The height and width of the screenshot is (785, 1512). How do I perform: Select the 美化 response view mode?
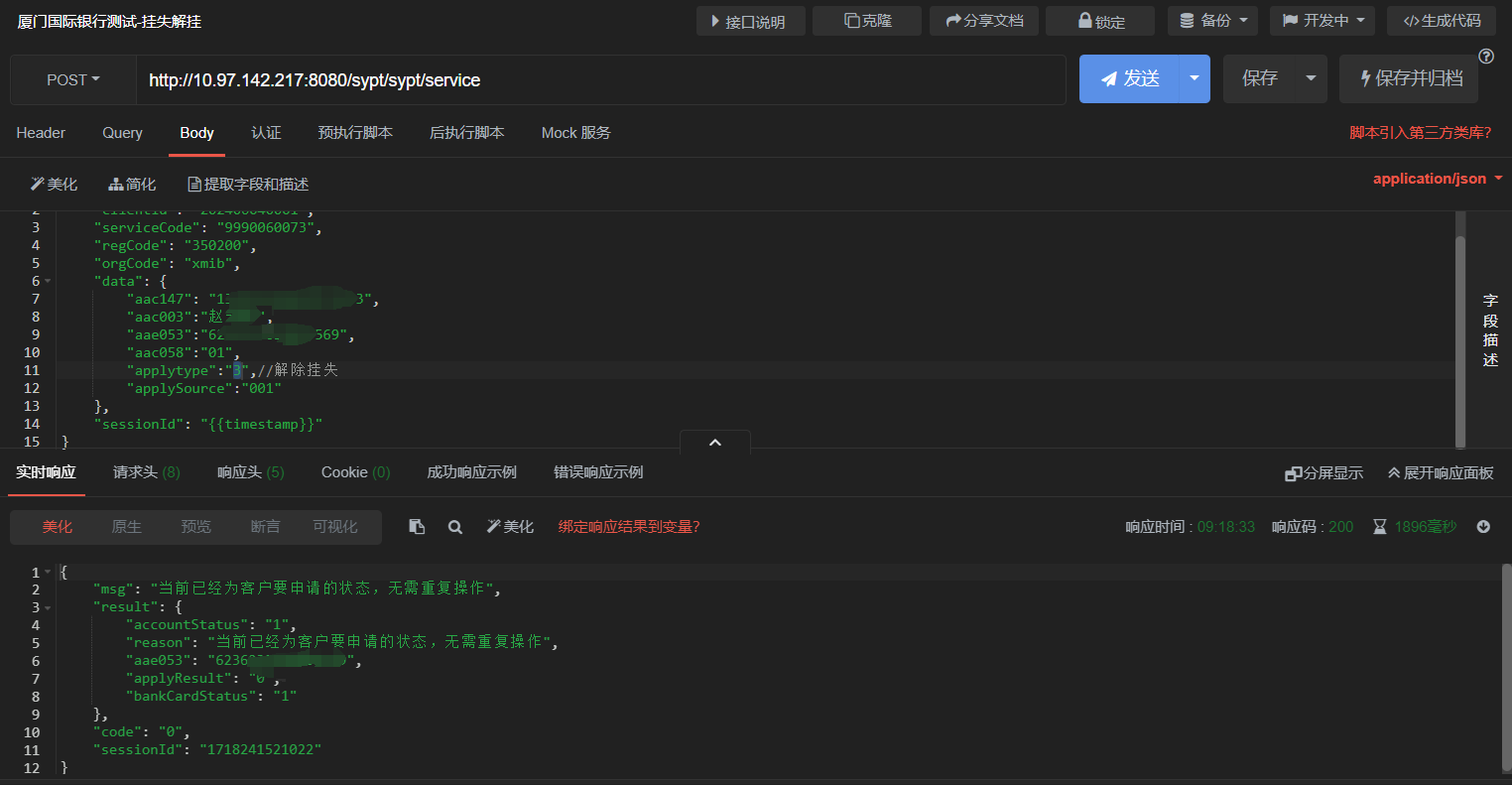pyautogui.click(x=57, y=527)
